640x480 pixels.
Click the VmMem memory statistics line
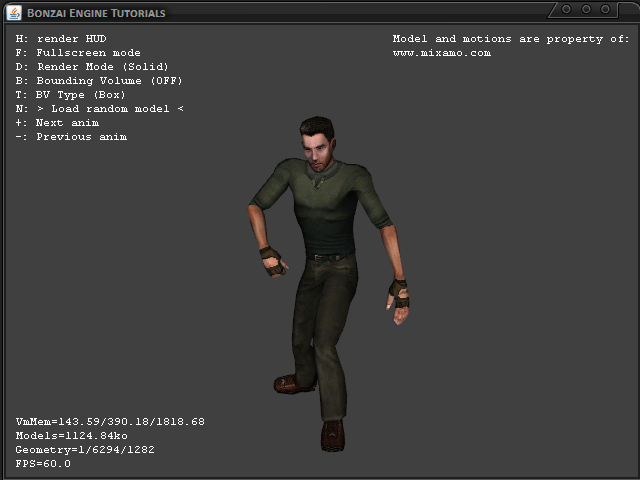110,422
